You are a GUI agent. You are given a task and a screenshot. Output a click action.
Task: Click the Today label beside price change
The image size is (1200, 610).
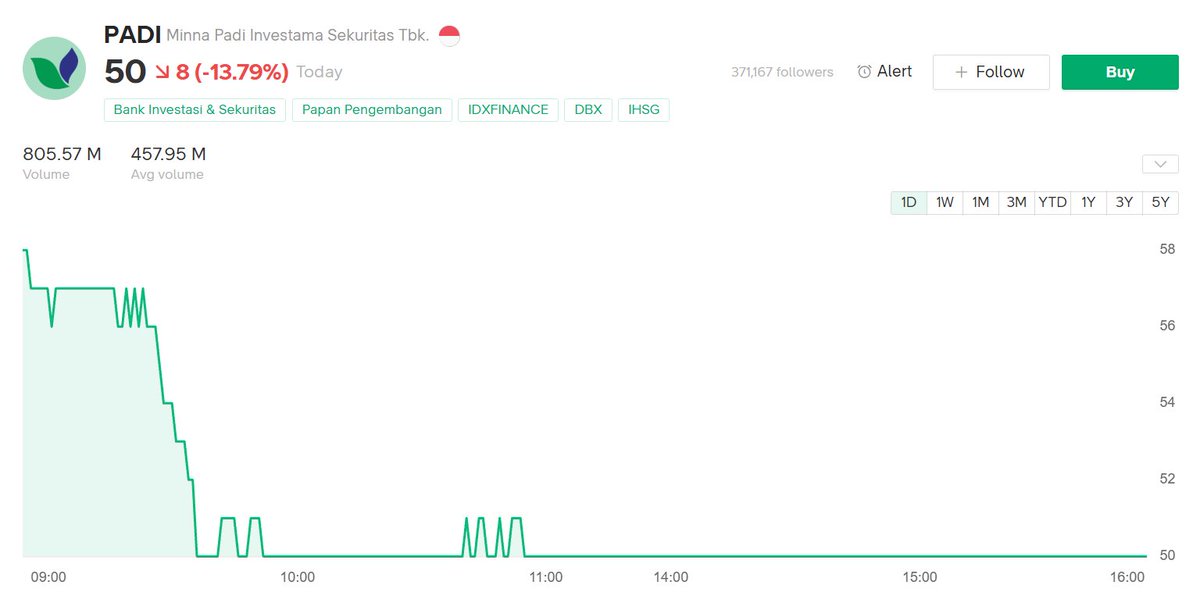point(319,72)
